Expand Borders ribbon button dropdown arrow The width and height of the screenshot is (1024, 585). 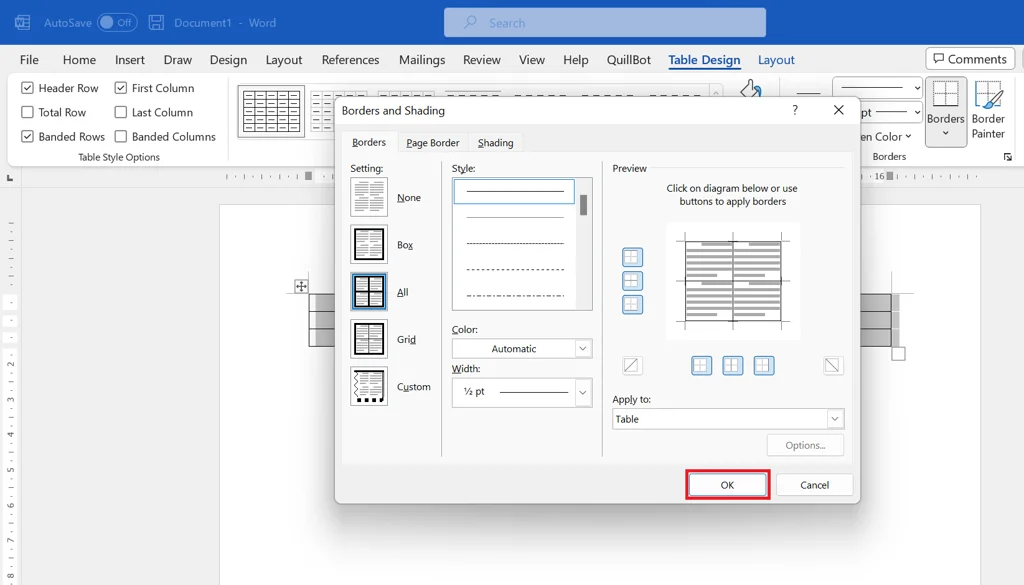946,134
